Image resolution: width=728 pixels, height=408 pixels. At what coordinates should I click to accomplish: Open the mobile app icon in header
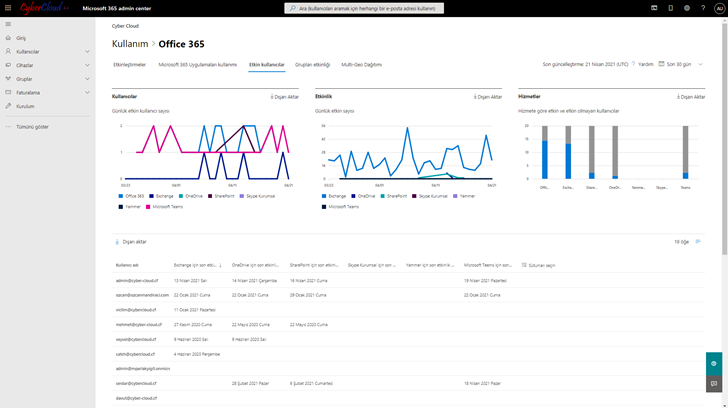coord(670,8)
